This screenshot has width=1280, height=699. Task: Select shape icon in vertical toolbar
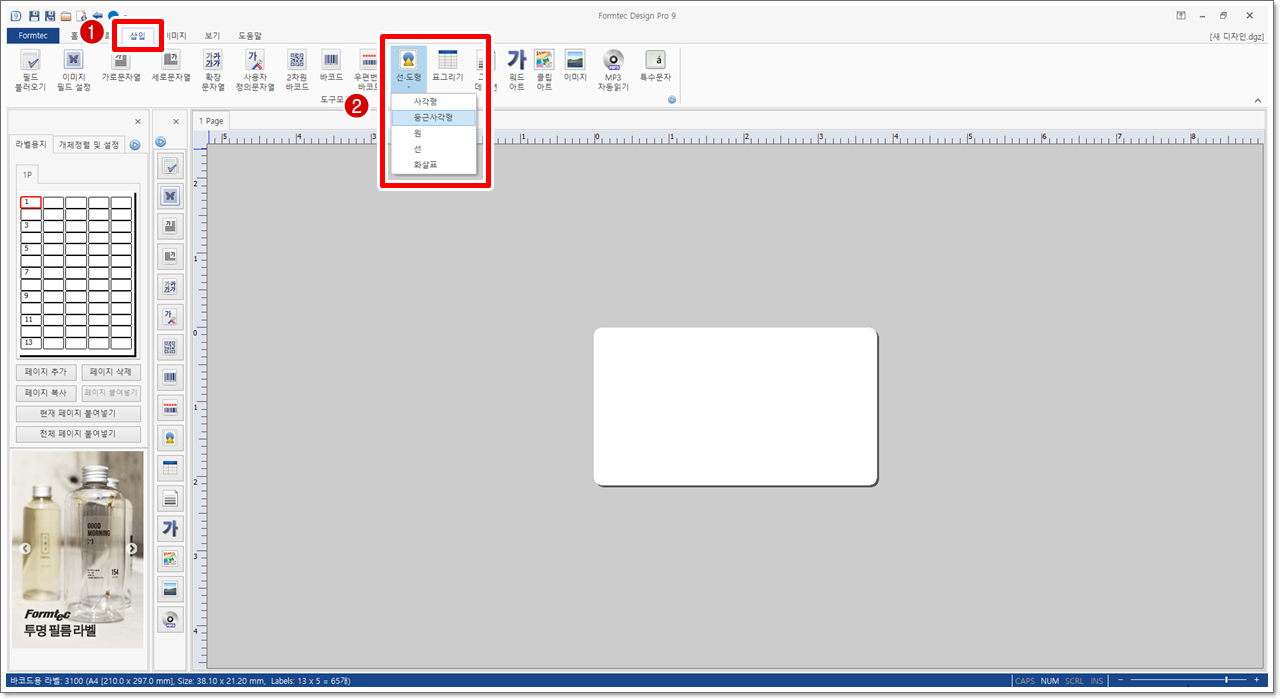tap(170, 438)
